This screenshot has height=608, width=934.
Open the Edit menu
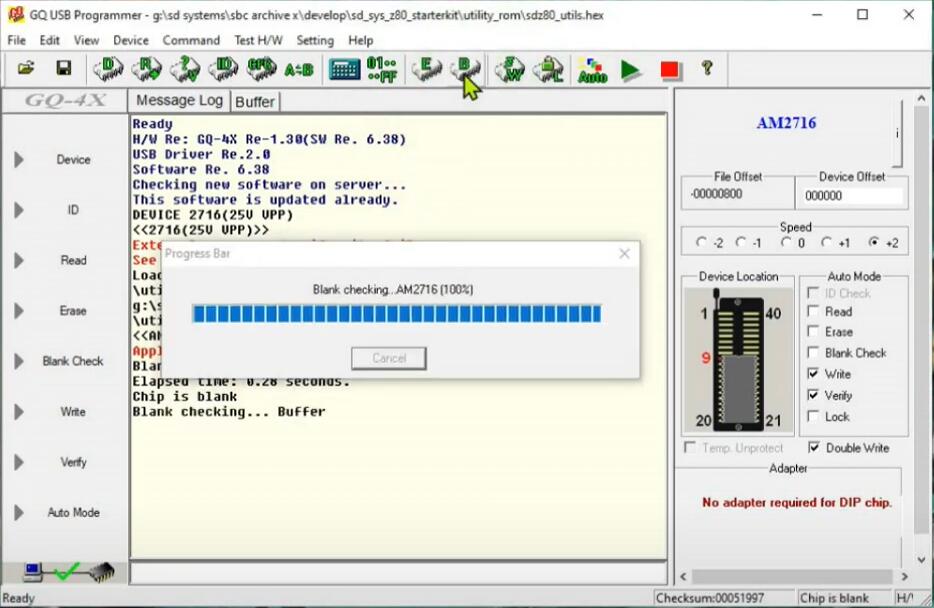[49, 40]
